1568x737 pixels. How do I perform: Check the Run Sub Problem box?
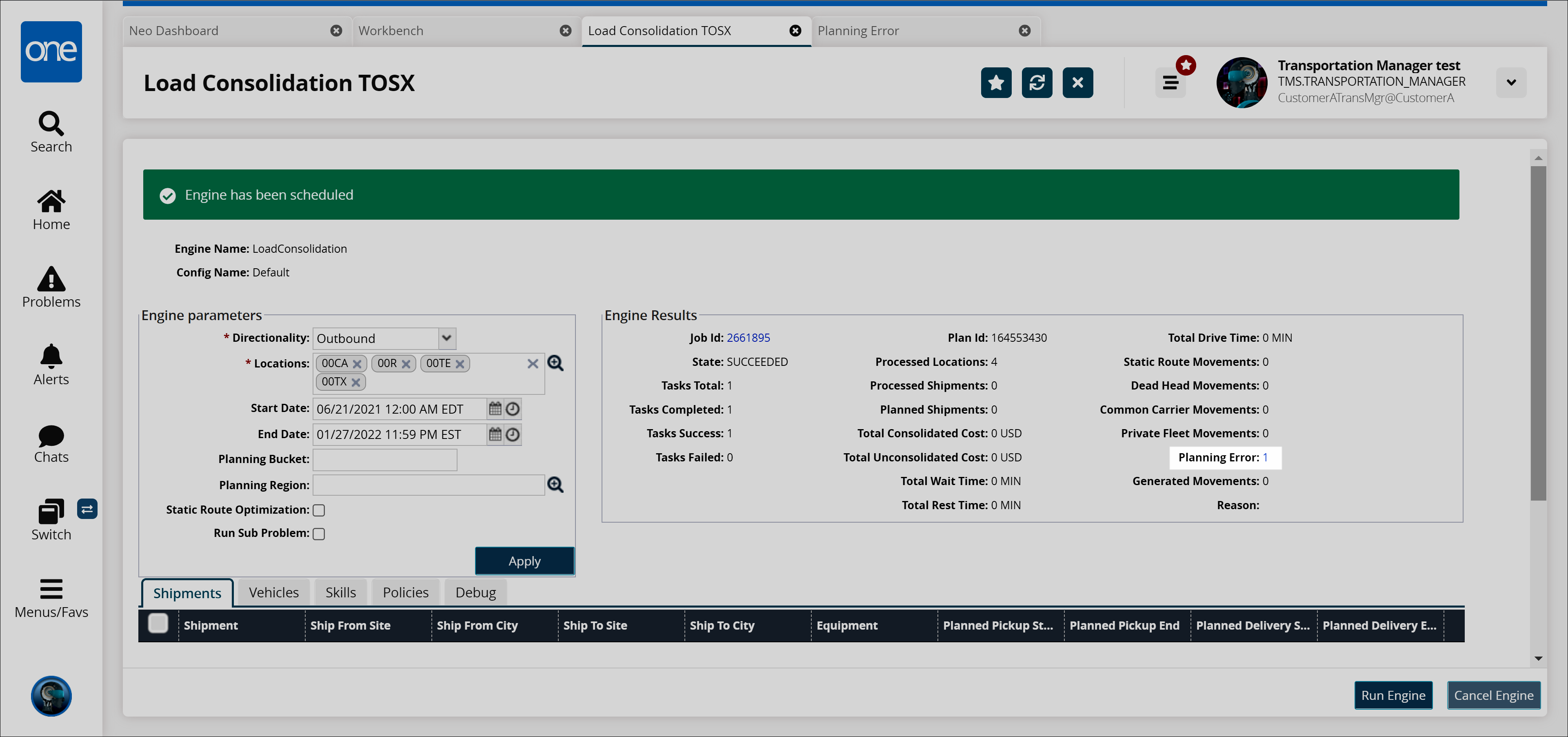[319, 534]
